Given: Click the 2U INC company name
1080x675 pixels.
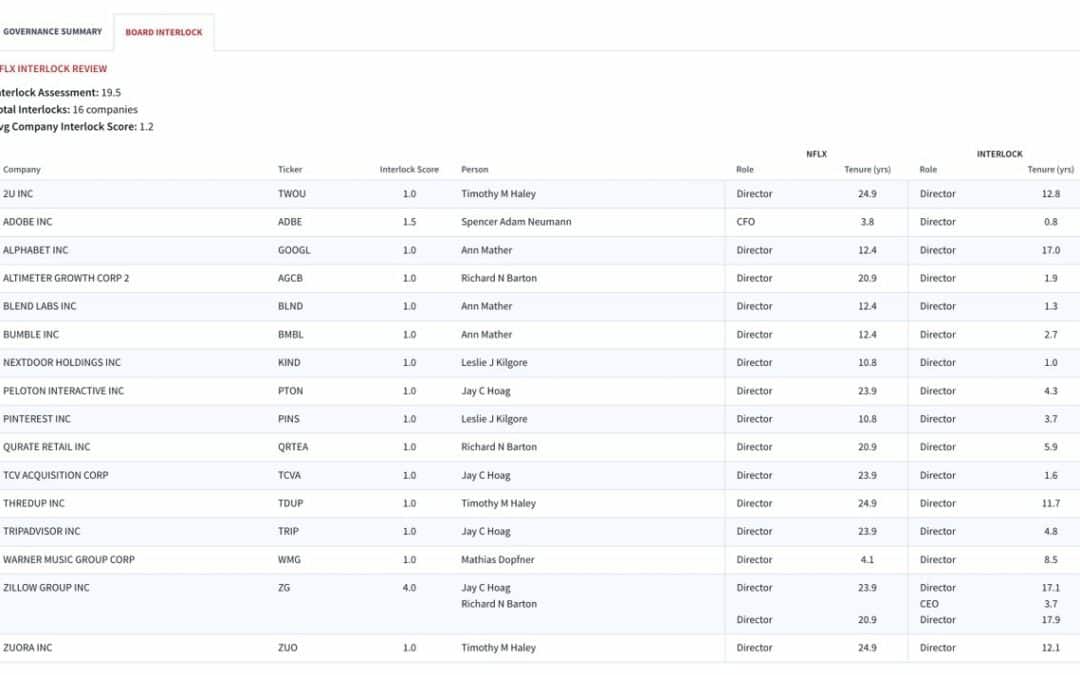Looking at the screenshot, I should (18, 194).
